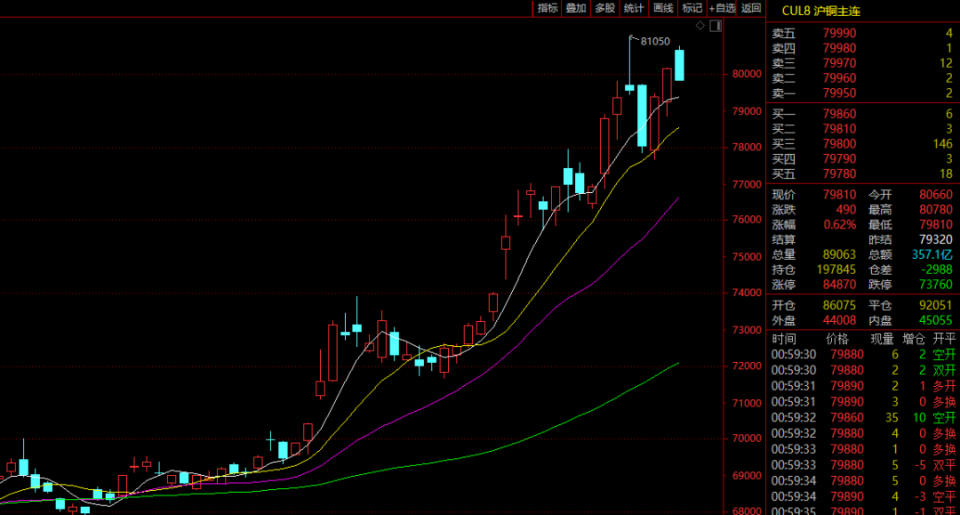Click the 标记 mark button
This screenshot has height=515, width=960.
pos(692,8)
